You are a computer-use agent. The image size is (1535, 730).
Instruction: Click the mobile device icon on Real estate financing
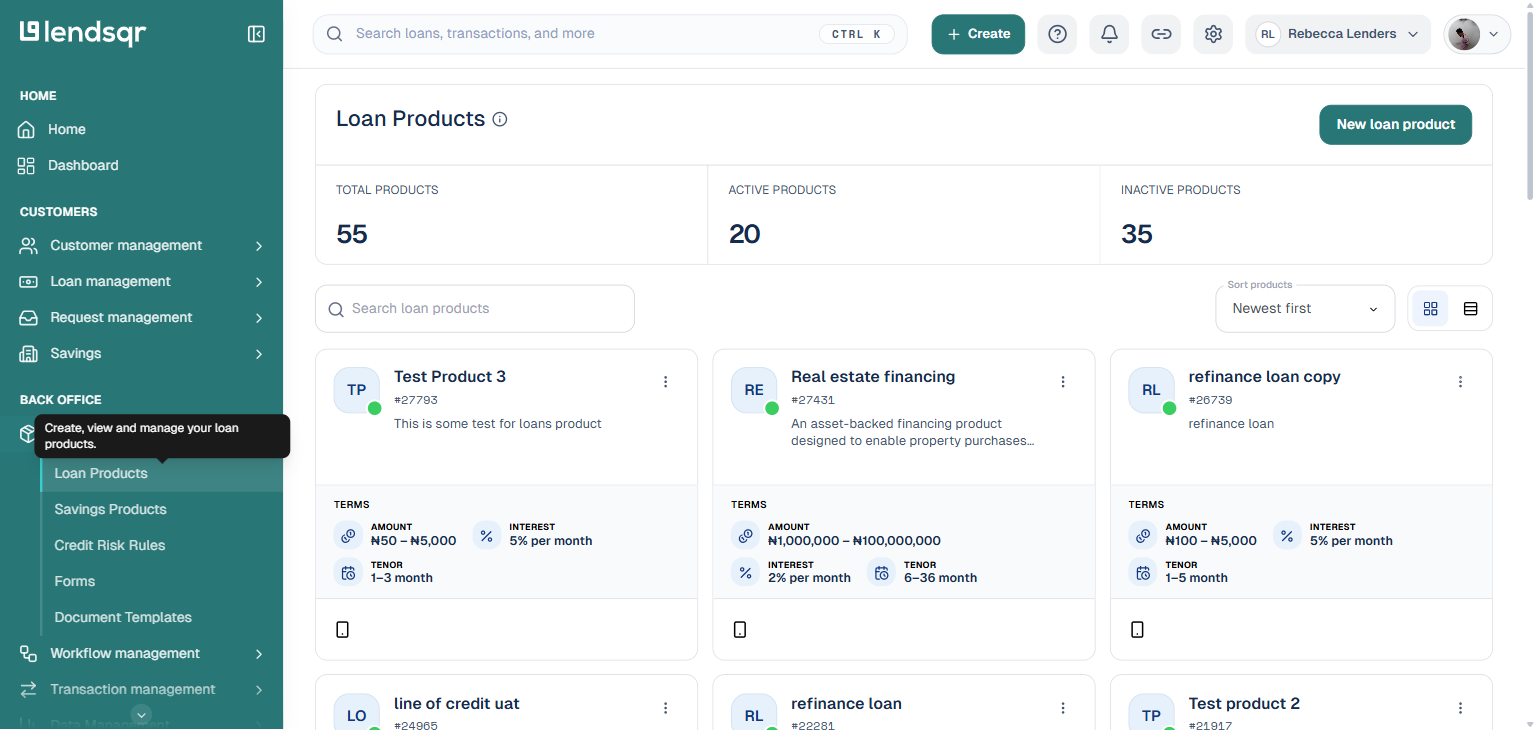coord(740,629)
